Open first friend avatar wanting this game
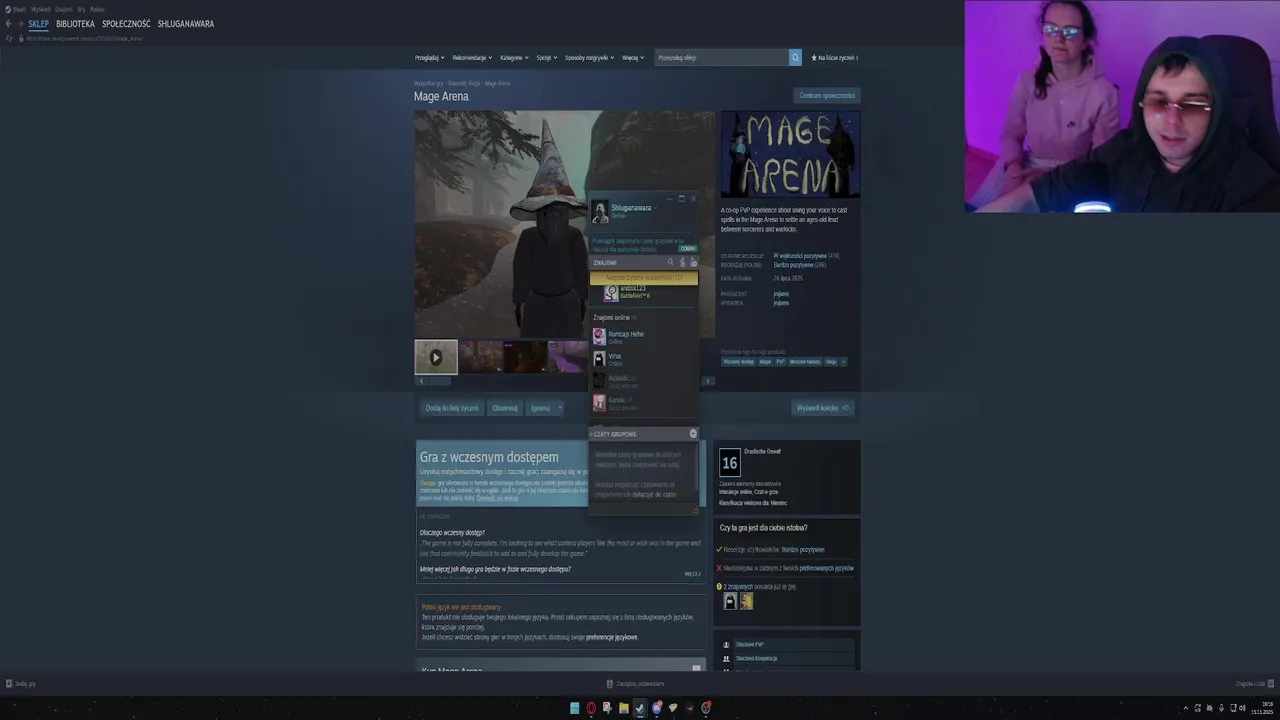This screenshot has height=720, width=1280. click(x=730, y=601)
